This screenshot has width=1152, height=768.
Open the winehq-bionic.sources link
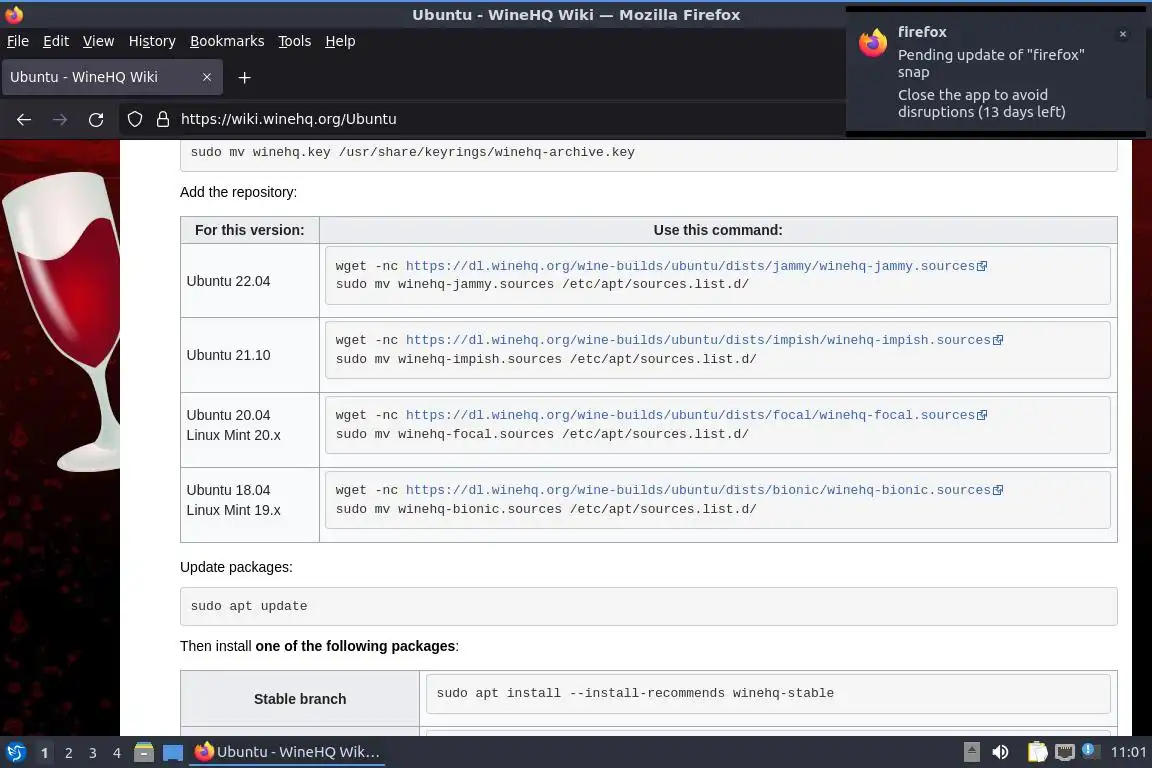[698, 490]
